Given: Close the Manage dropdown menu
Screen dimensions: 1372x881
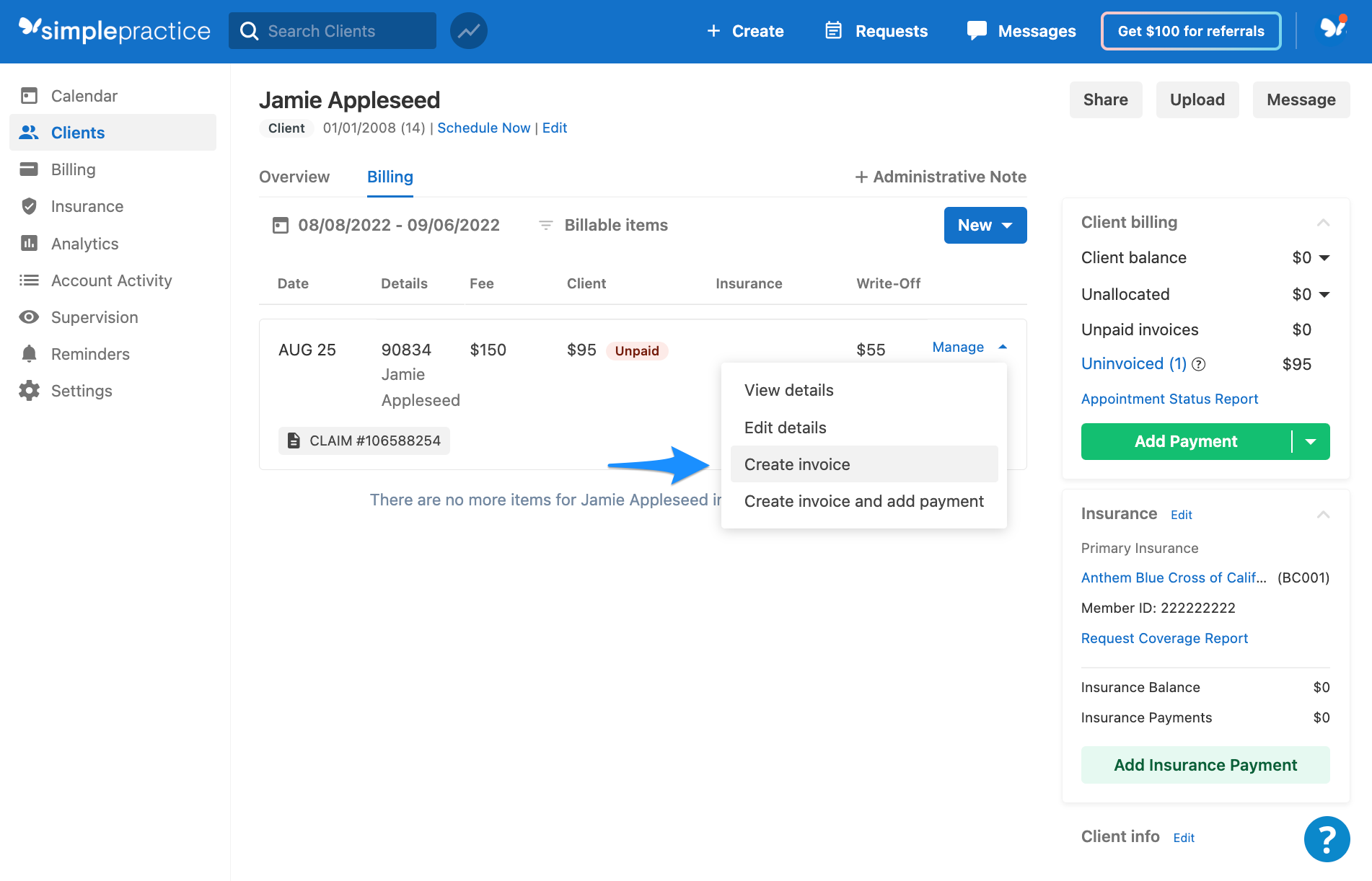Looking at the screenshot, I should [x=969, y=347].
